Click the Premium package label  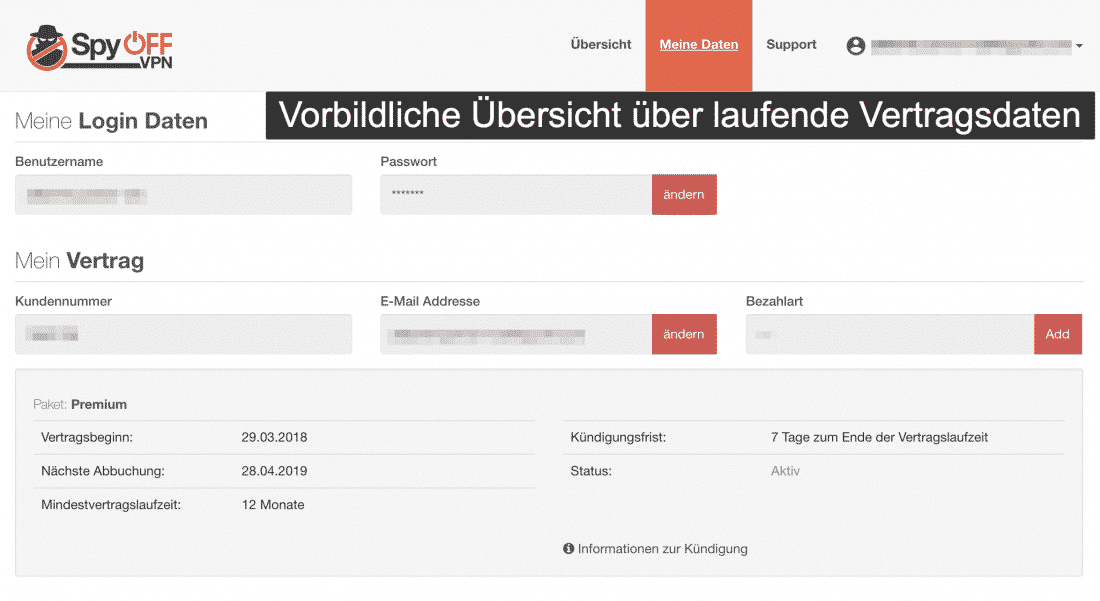click(99, 404)
